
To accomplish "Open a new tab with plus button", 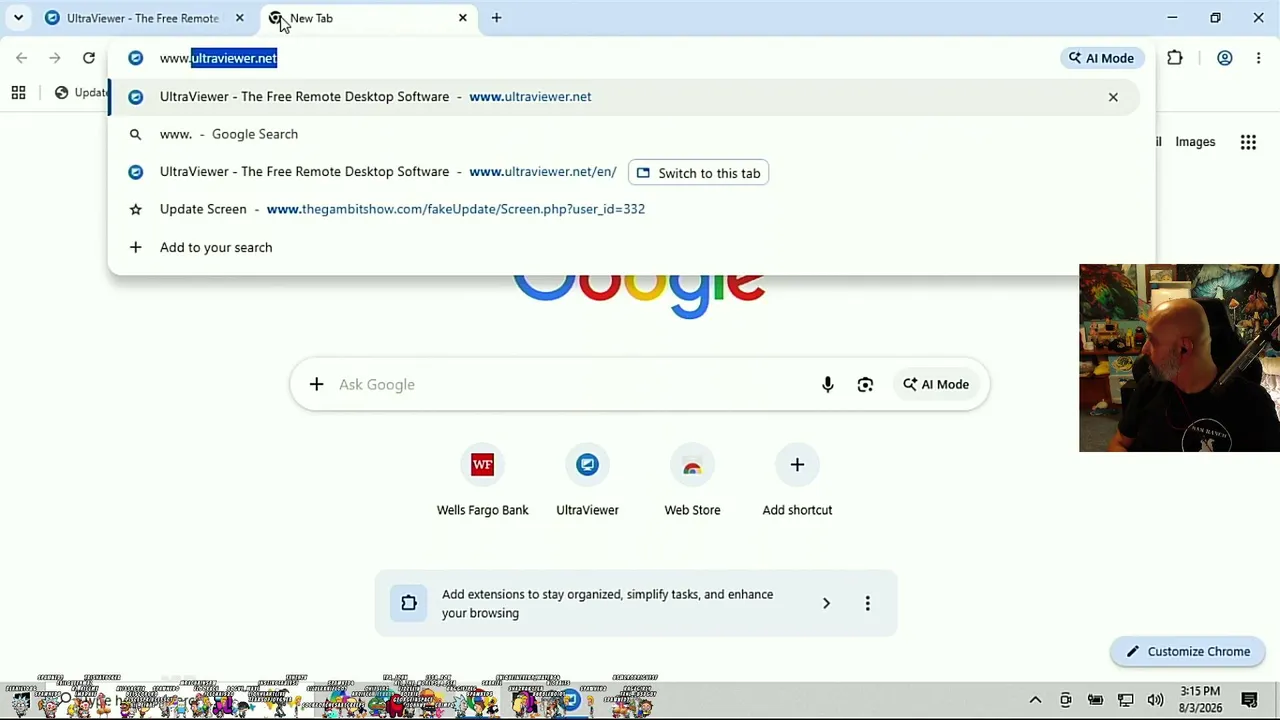I will (496, 18).
